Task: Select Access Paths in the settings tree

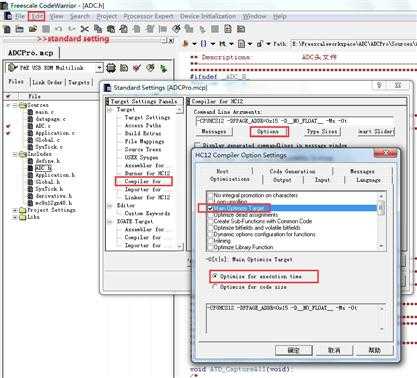Action: point(143,125)
